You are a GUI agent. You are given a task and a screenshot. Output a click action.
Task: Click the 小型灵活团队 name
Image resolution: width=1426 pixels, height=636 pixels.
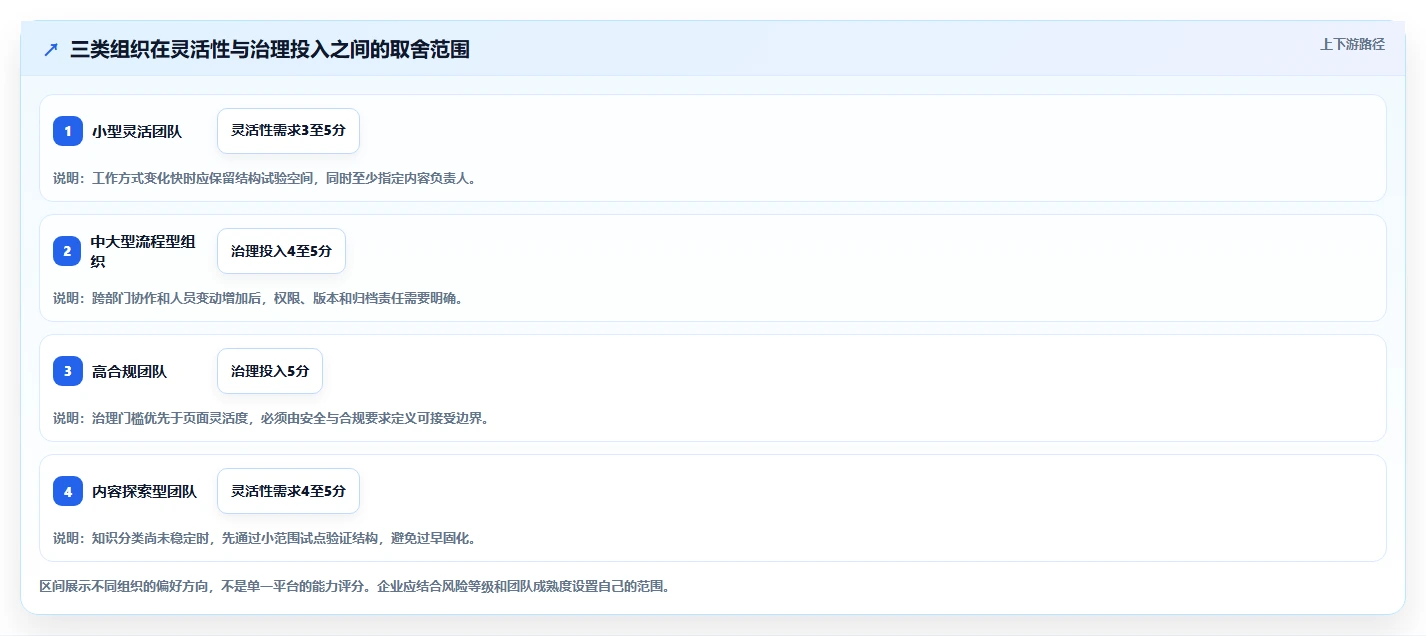click(x=137, y=131)
